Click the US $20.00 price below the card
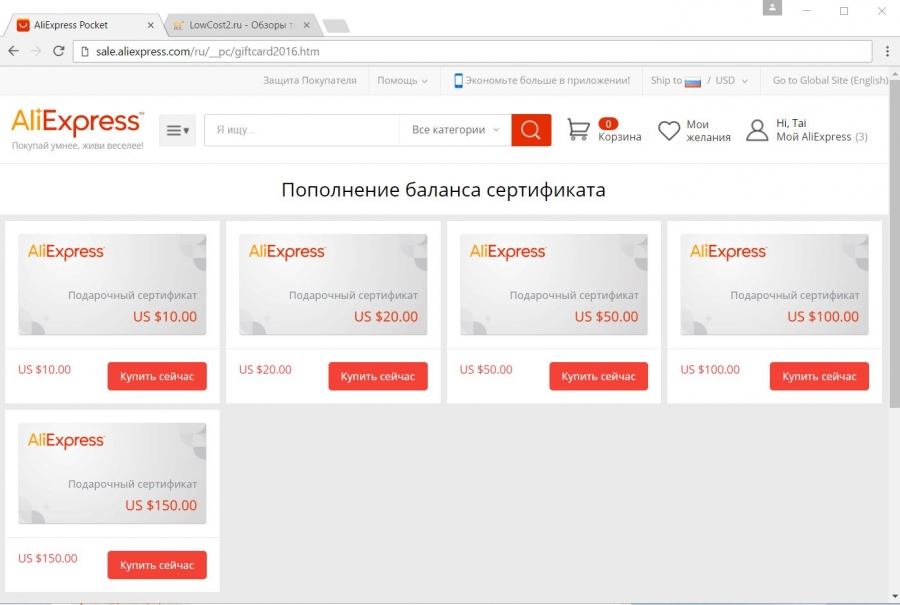Image resolution: width=900 pixels, height=605 pixels. pos(265,370)
